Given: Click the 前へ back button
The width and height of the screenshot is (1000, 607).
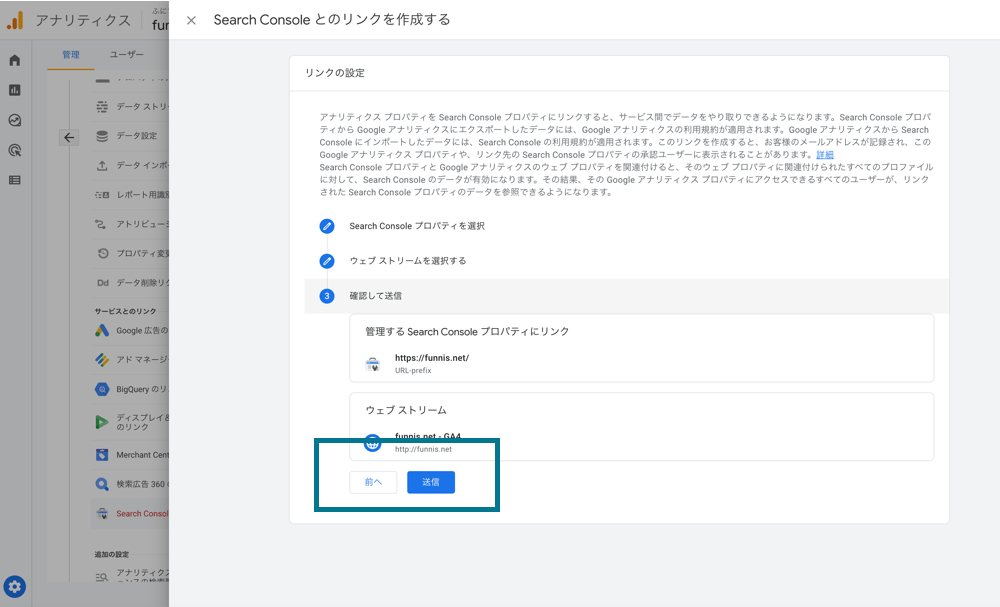Looking at the screenshot, I should tap(373, 482).
